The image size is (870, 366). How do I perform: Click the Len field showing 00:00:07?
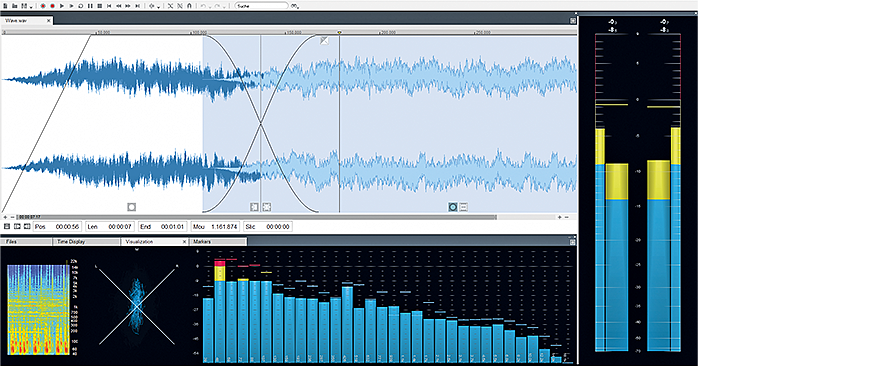pyautogui.click(x=111, y=227)
